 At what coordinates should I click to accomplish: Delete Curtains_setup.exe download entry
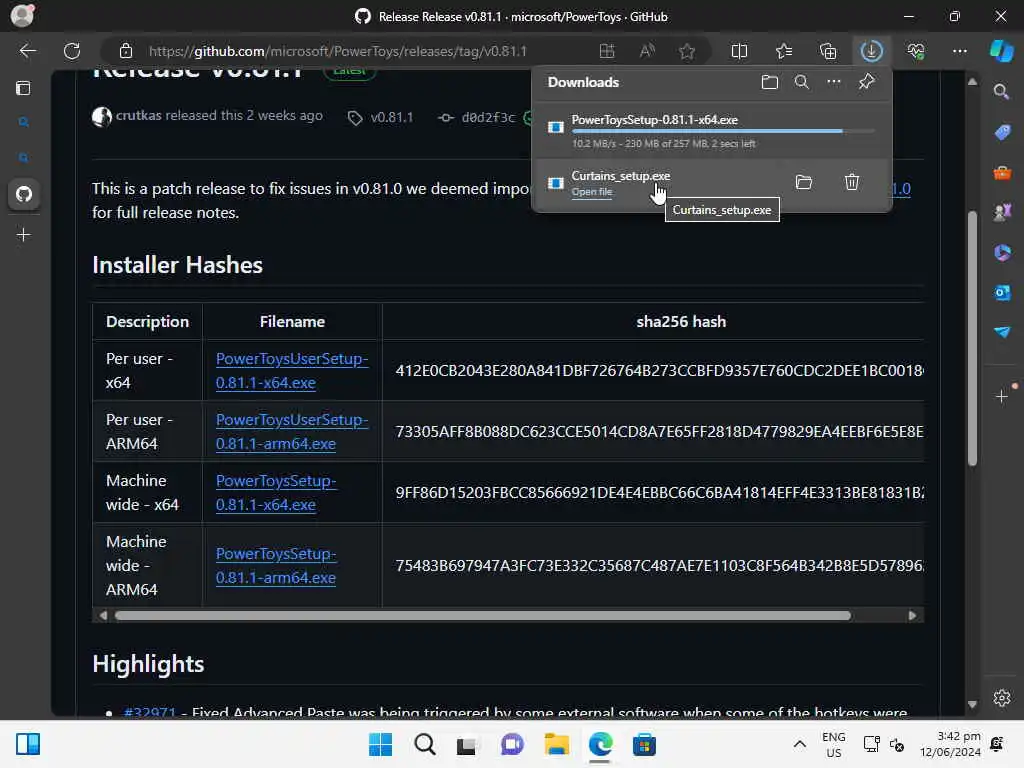[852, 182]
